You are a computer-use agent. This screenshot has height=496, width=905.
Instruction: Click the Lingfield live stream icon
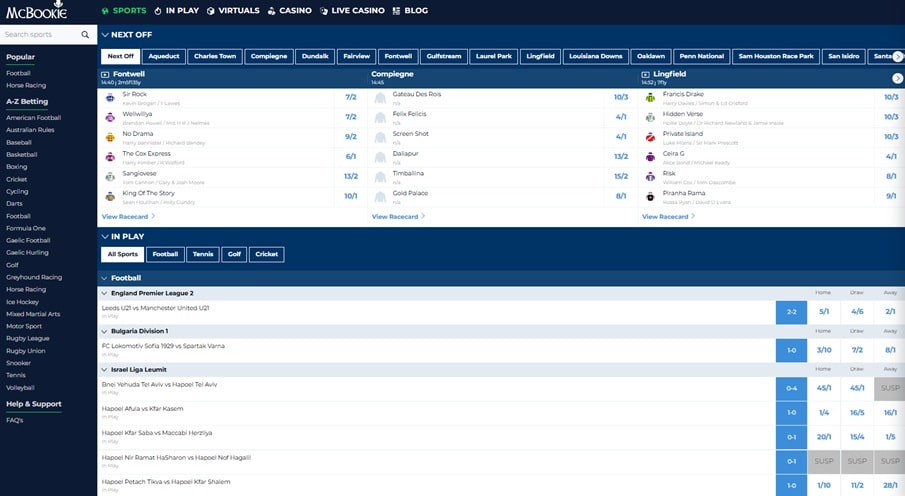click(x=646, y=74)
